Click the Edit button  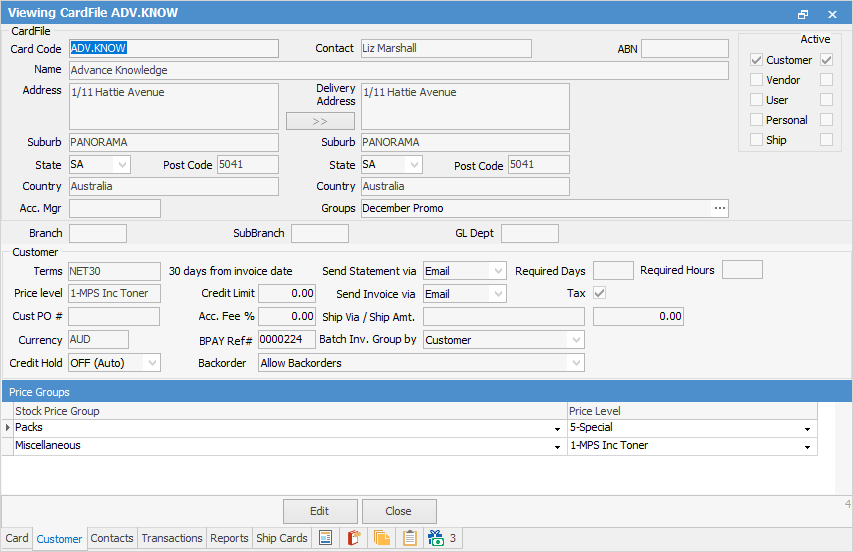coord(320,511)
